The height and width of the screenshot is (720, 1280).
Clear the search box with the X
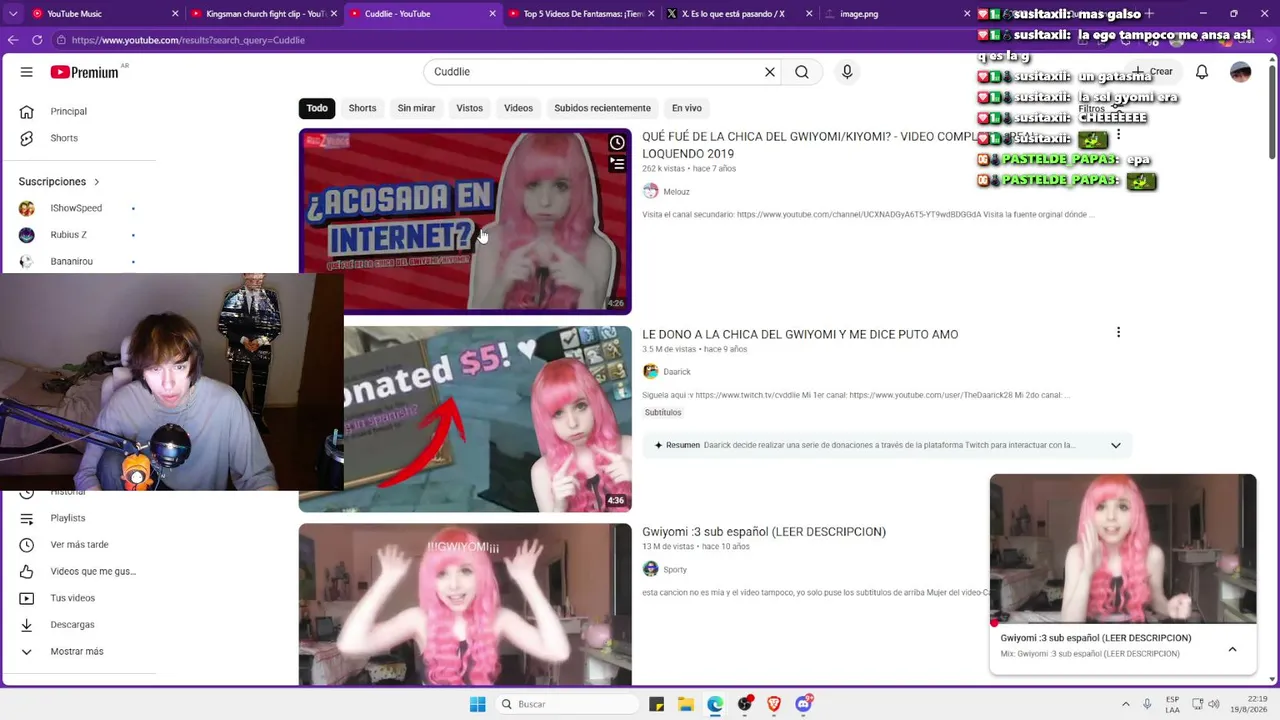pyautogui.click(x=770, y=72)
